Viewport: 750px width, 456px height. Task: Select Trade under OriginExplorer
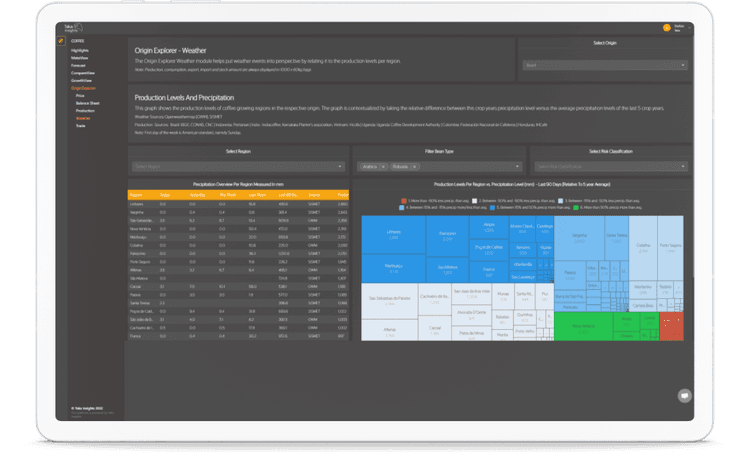pyautogui.click(x=80, y=126)
